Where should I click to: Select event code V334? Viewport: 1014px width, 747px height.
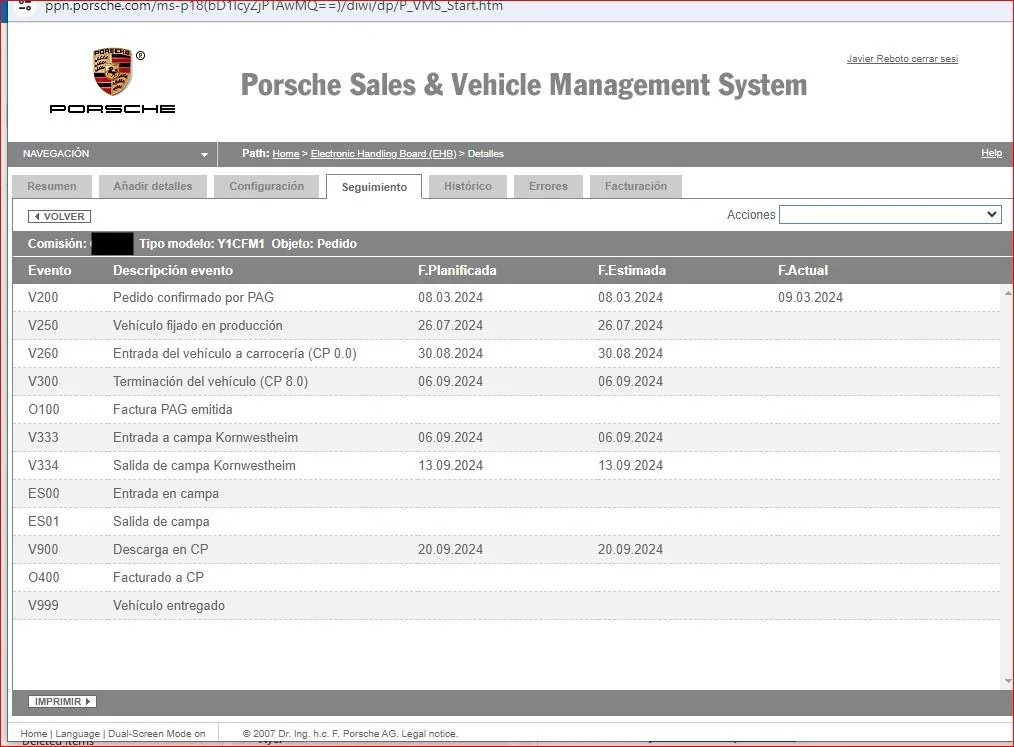click(x=43, y=466)
